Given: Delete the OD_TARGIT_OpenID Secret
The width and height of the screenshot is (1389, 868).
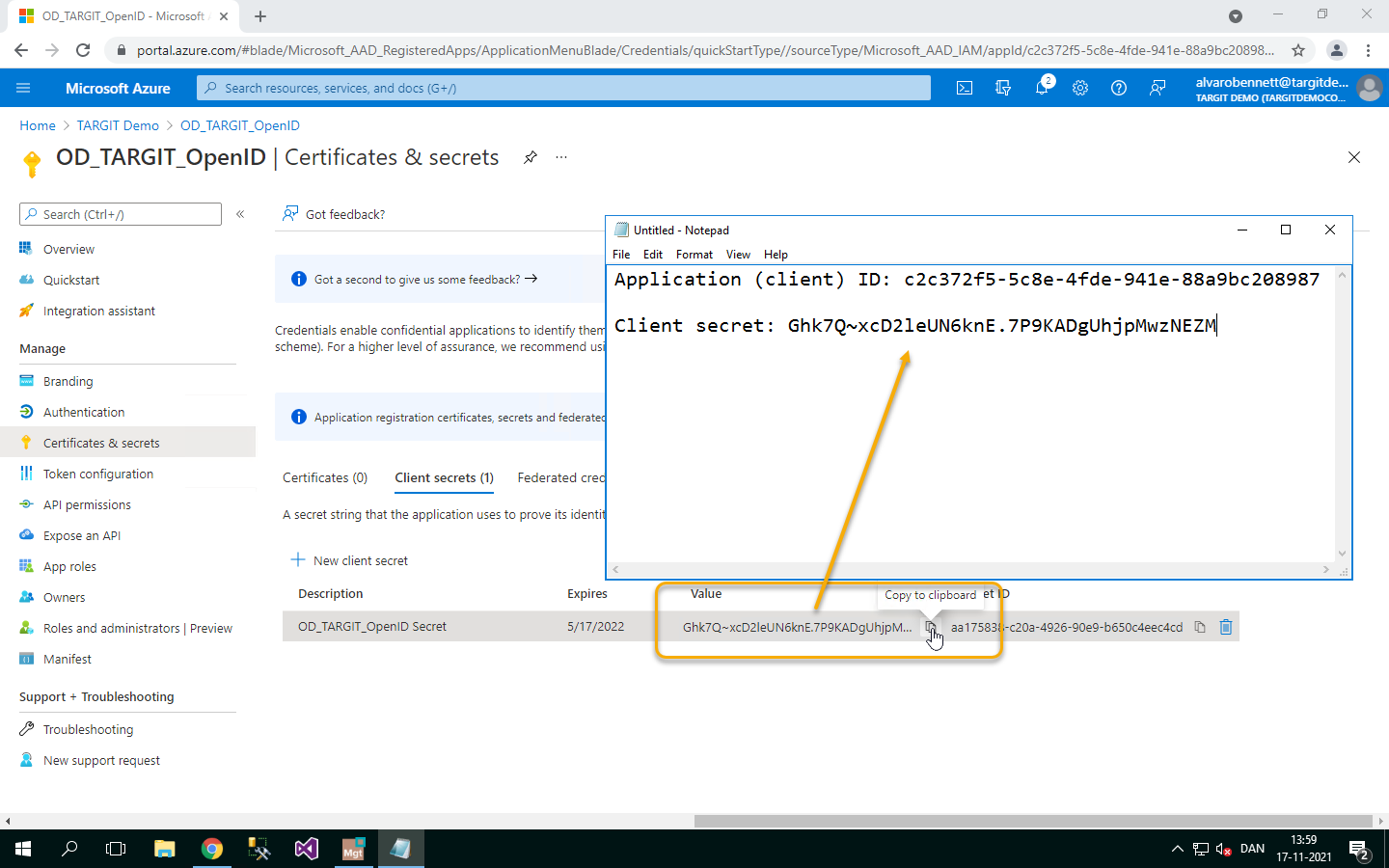Looking at the screenshot, I should click(1226, 627).
